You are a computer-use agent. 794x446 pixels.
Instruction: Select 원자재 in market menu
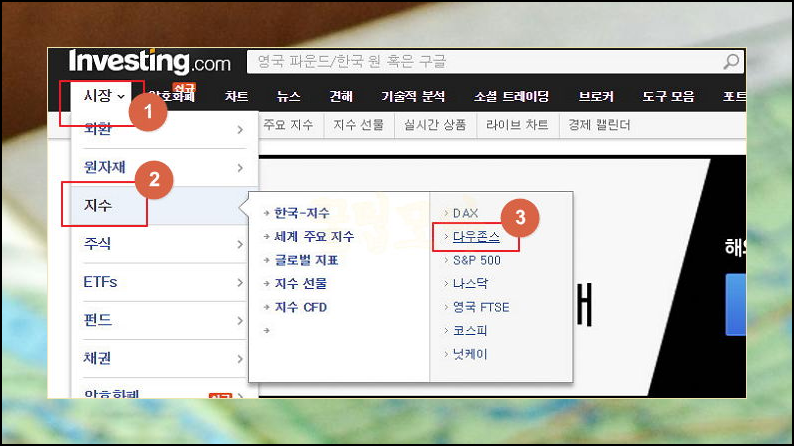[104, 167]
